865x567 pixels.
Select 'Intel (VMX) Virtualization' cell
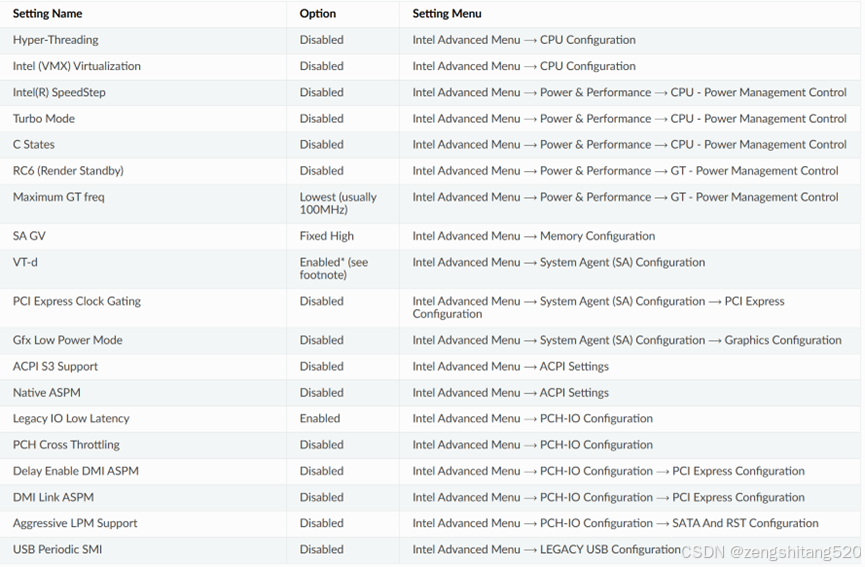coord(77,66)
